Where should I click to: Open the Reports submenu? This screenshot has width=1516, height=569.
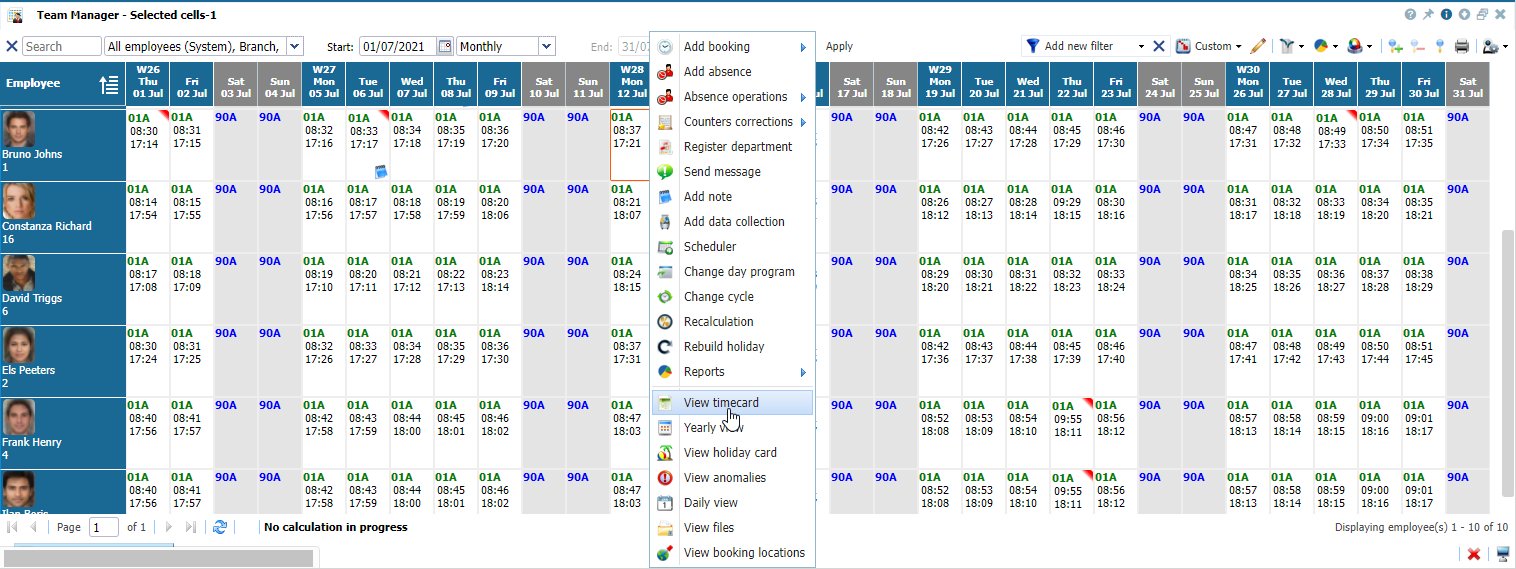coord(704,372)
